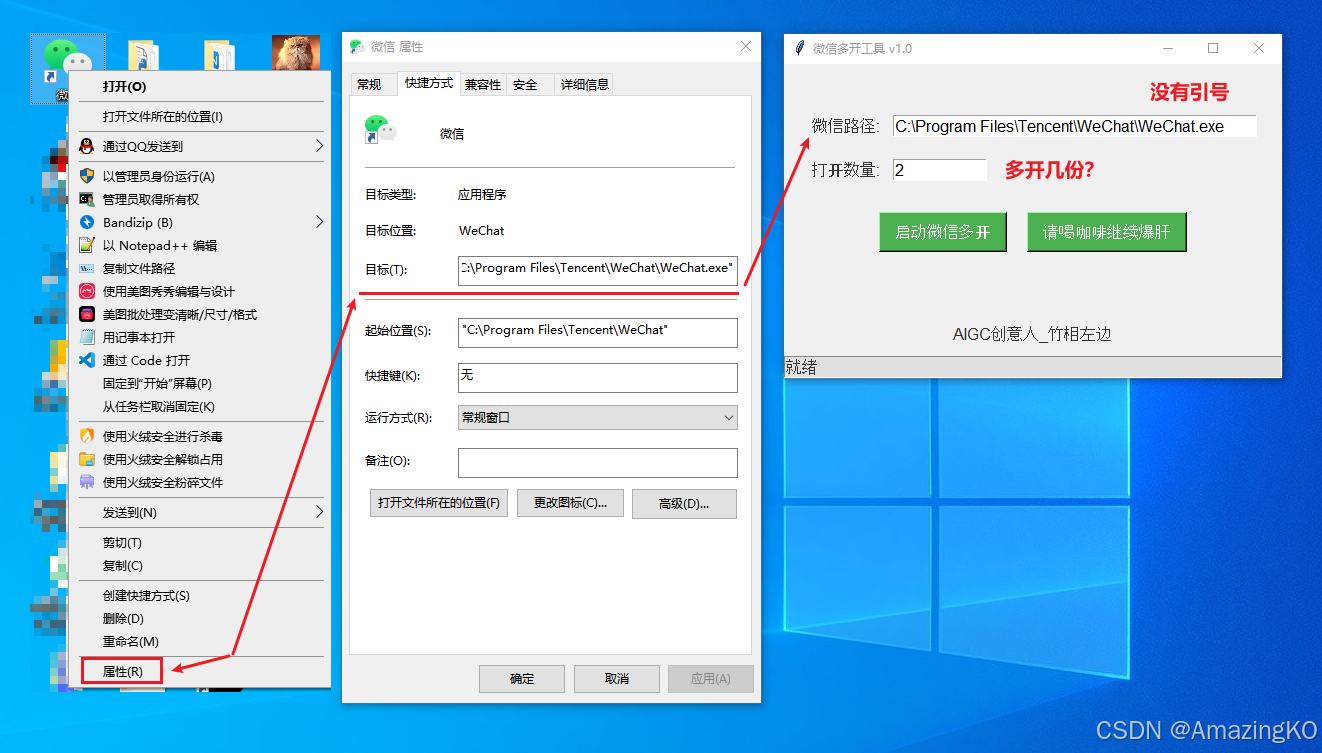
Task: Click the 高级(D)... button
Action: coord(684,504)
